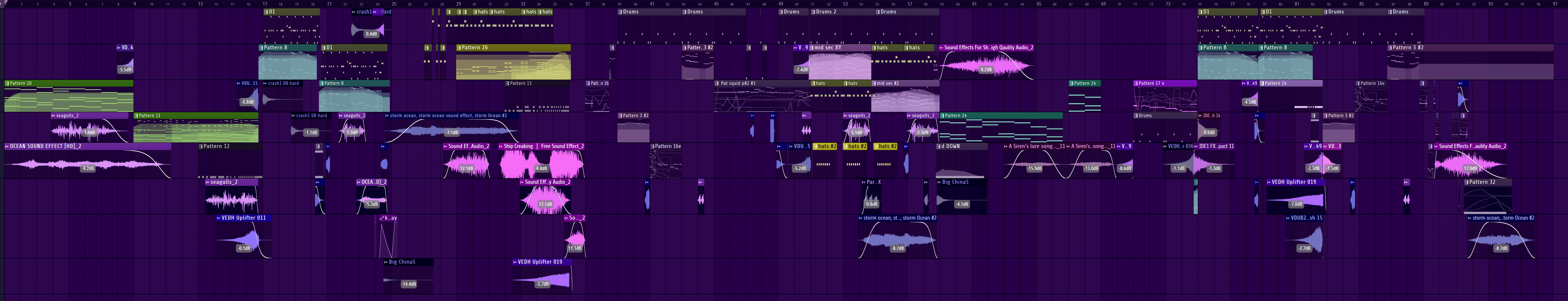Click the -8.6dB gain label
Screen dimensions: 1568x301
point(1125,169)
